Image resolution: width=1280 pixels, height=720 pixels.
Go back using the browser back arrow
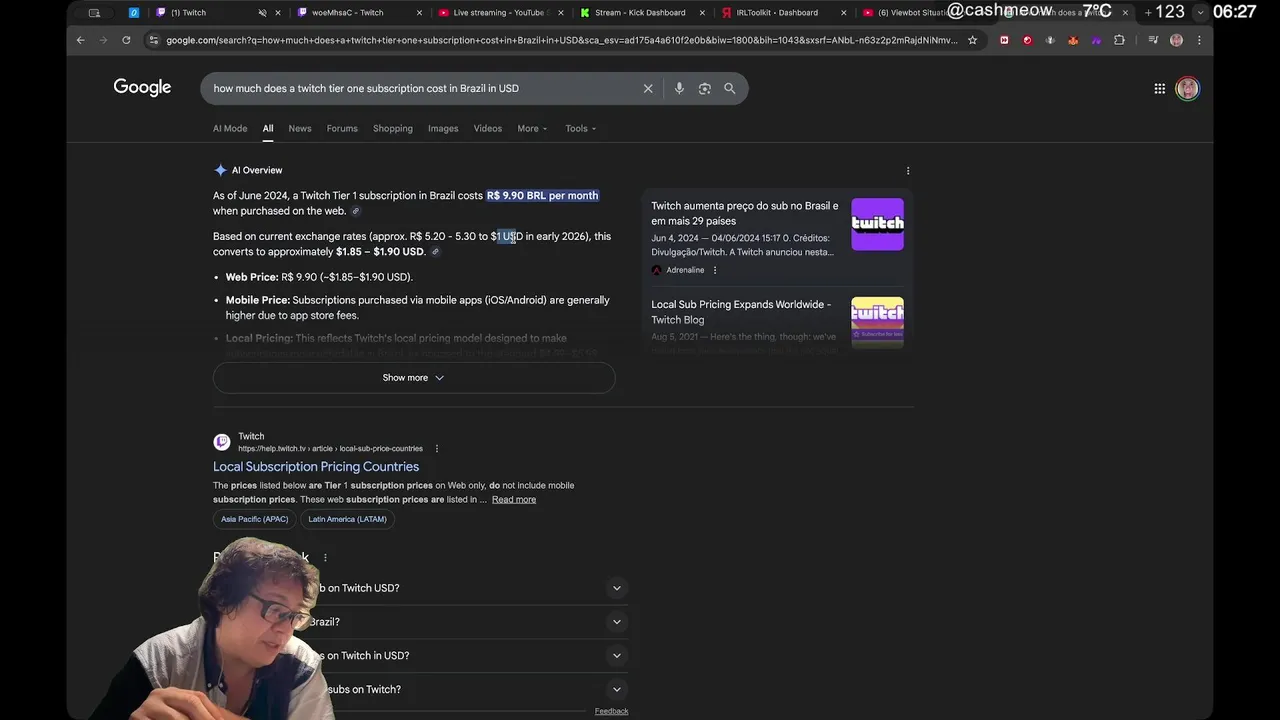80,40
